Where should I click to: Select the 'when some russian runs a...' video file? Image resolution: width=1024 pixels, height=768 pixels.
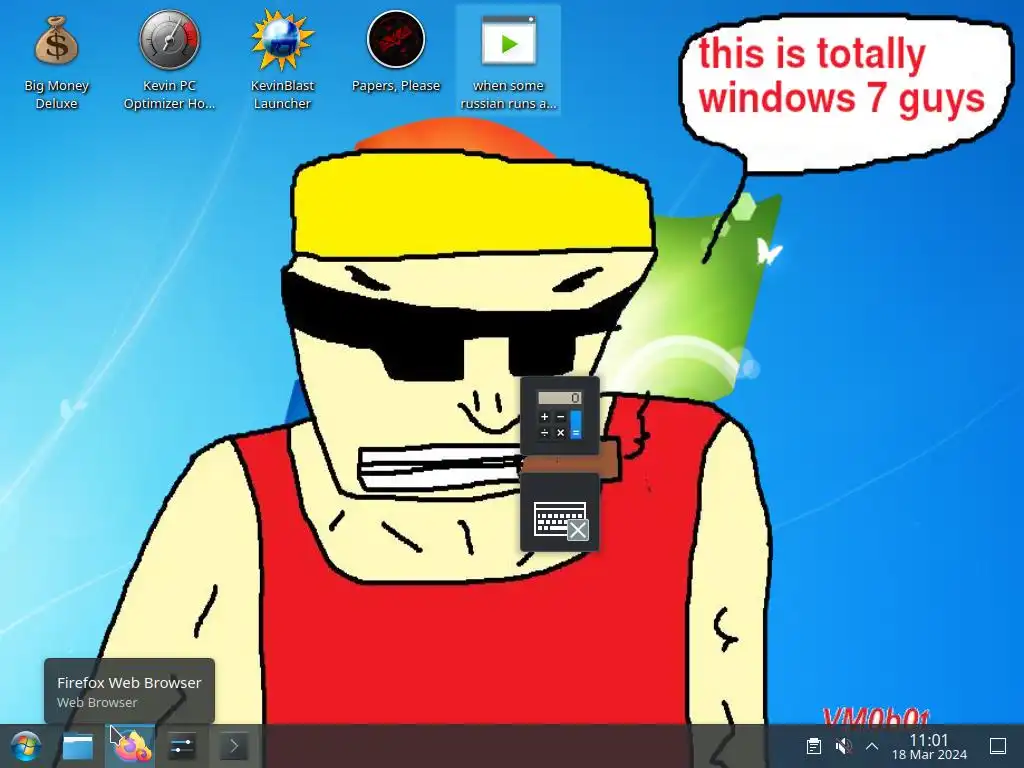click(508, 62)
